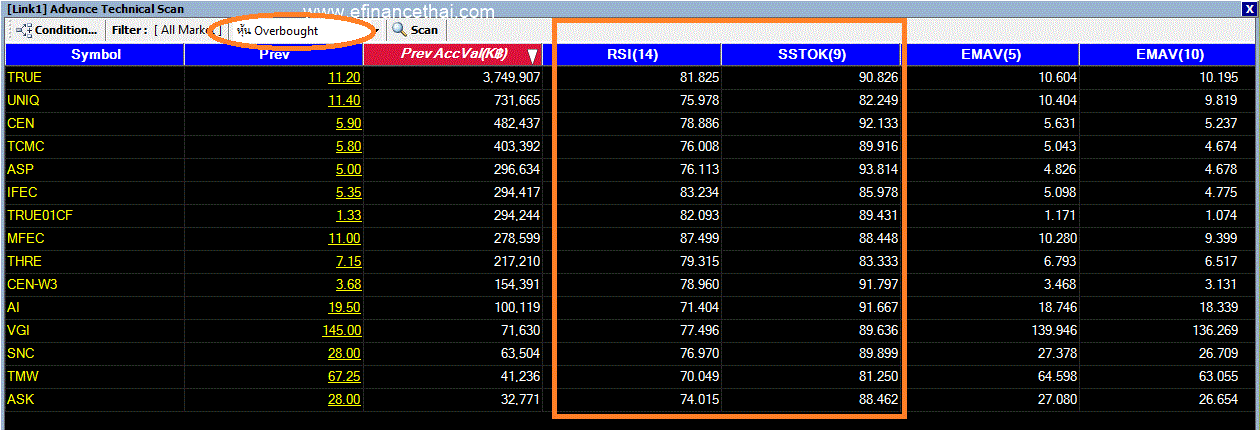
Task: Open the 1.33 price link for TRUE01CF
Action: click(348, 215)
